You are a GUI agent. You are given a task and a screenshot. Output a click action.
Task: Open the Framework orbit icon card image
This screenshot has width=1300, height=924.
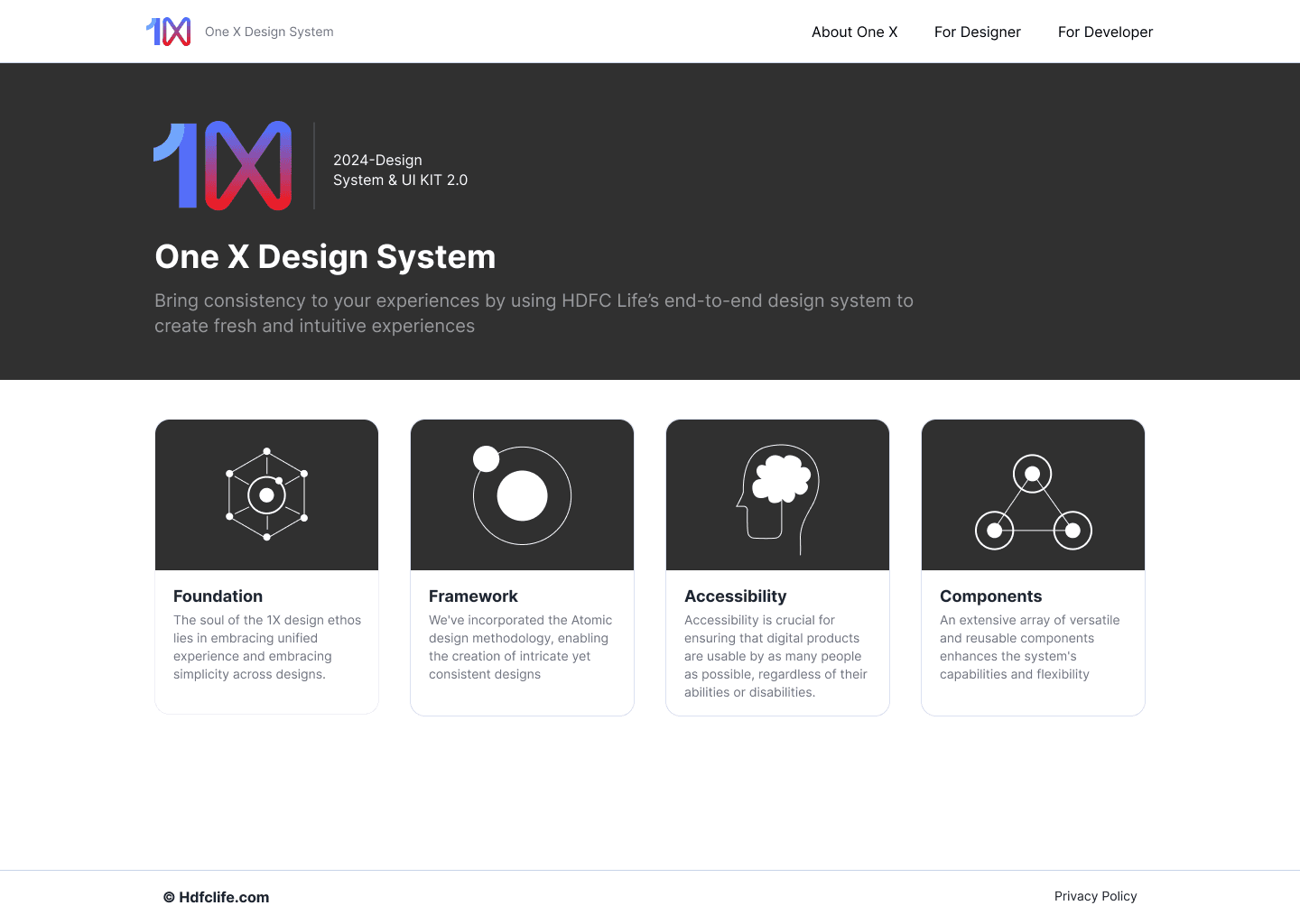(522, 494)
